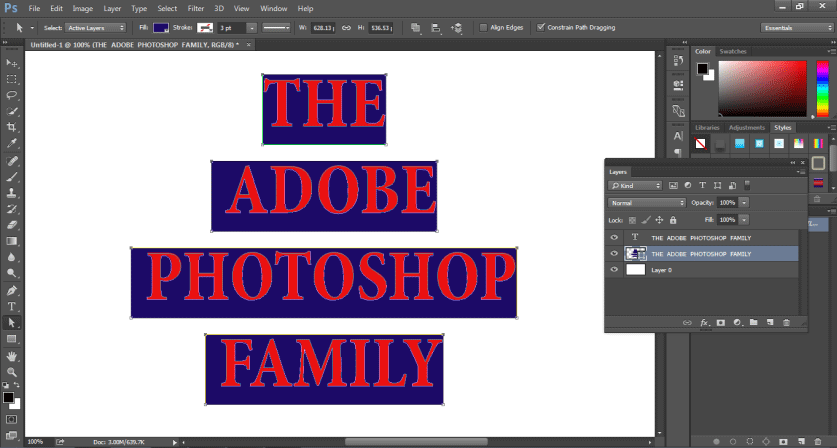Open Select Active Layers dropdown
Image resolution: width=837 pixels, height=448 pixels.
(96, 28)
